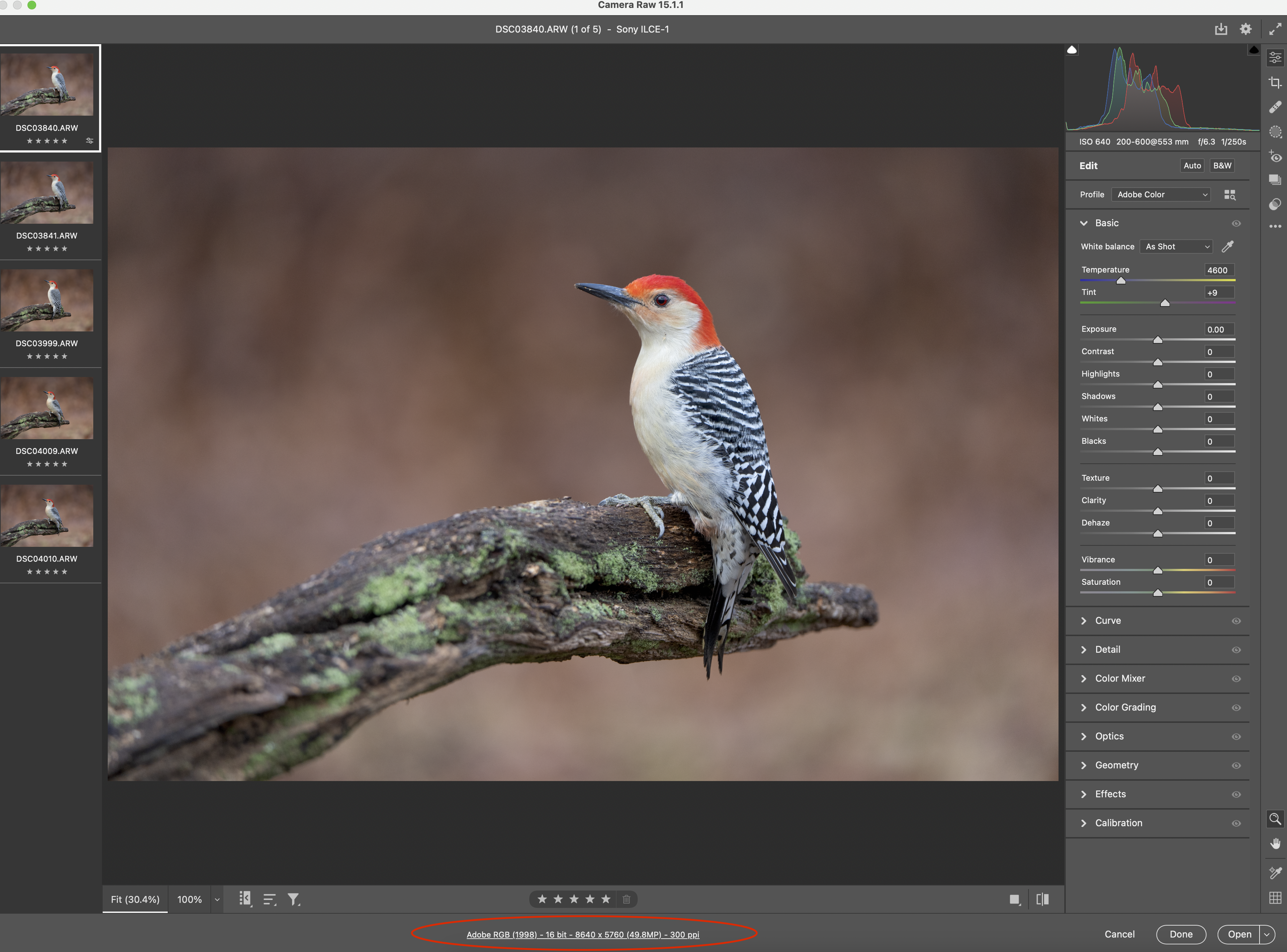Image resolution: width=1287 pixels, height=952 pixels.
Task: Click the White Balance eyedropper tool
Action: [x=1228, y=246]
